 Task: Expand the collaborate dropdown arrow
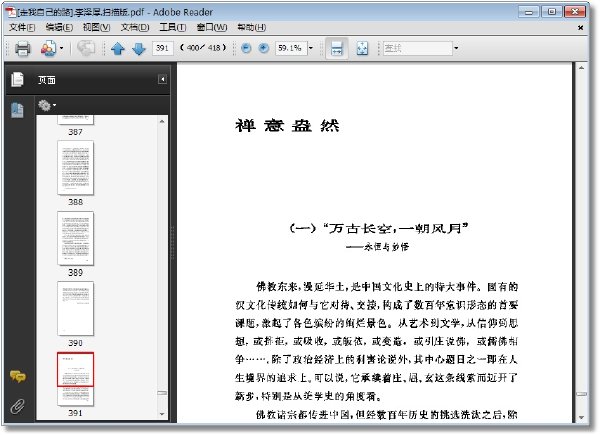(62, 49)
